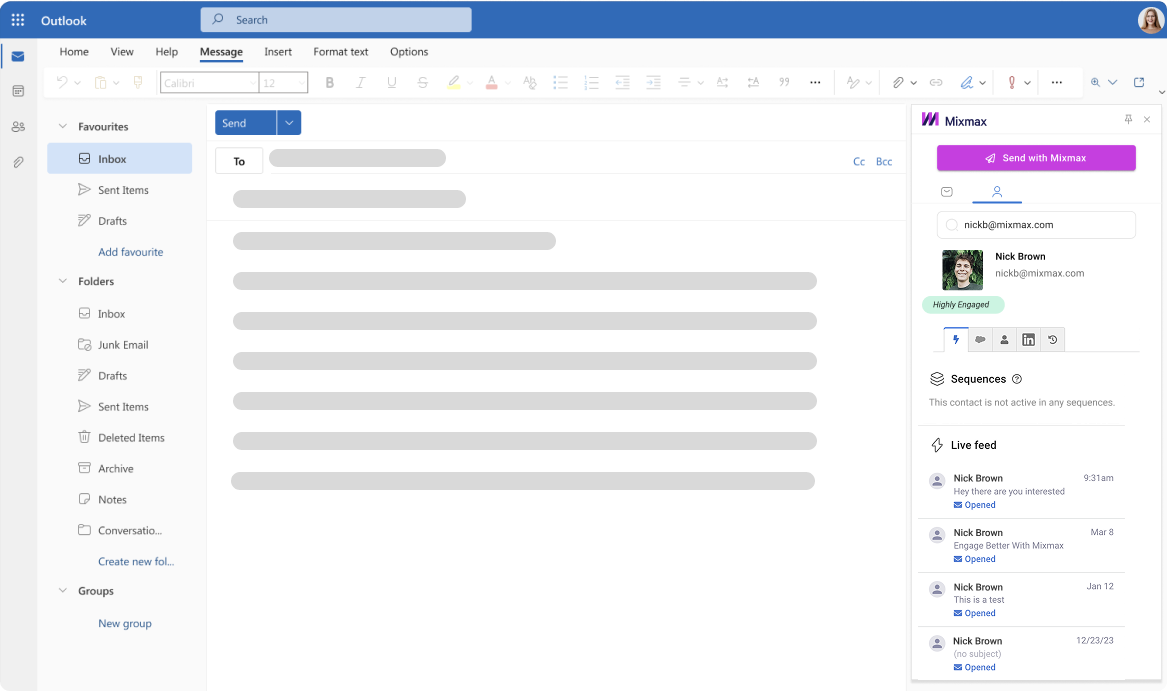Click Send with Mixmax
Image resolution: width=1167 pixels, height=691 pixels.
(x=1036, y=158)
